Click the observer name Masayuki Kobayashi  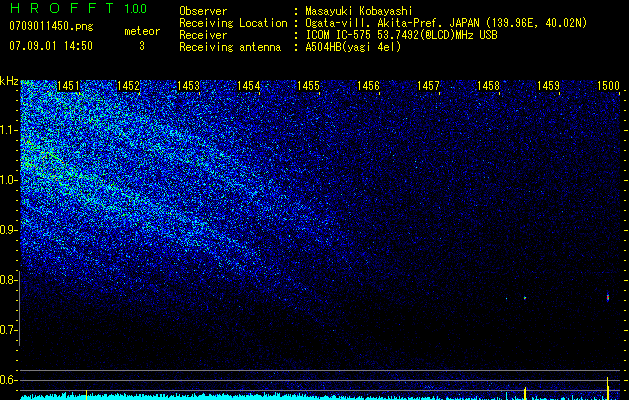[x=359, y=12]
